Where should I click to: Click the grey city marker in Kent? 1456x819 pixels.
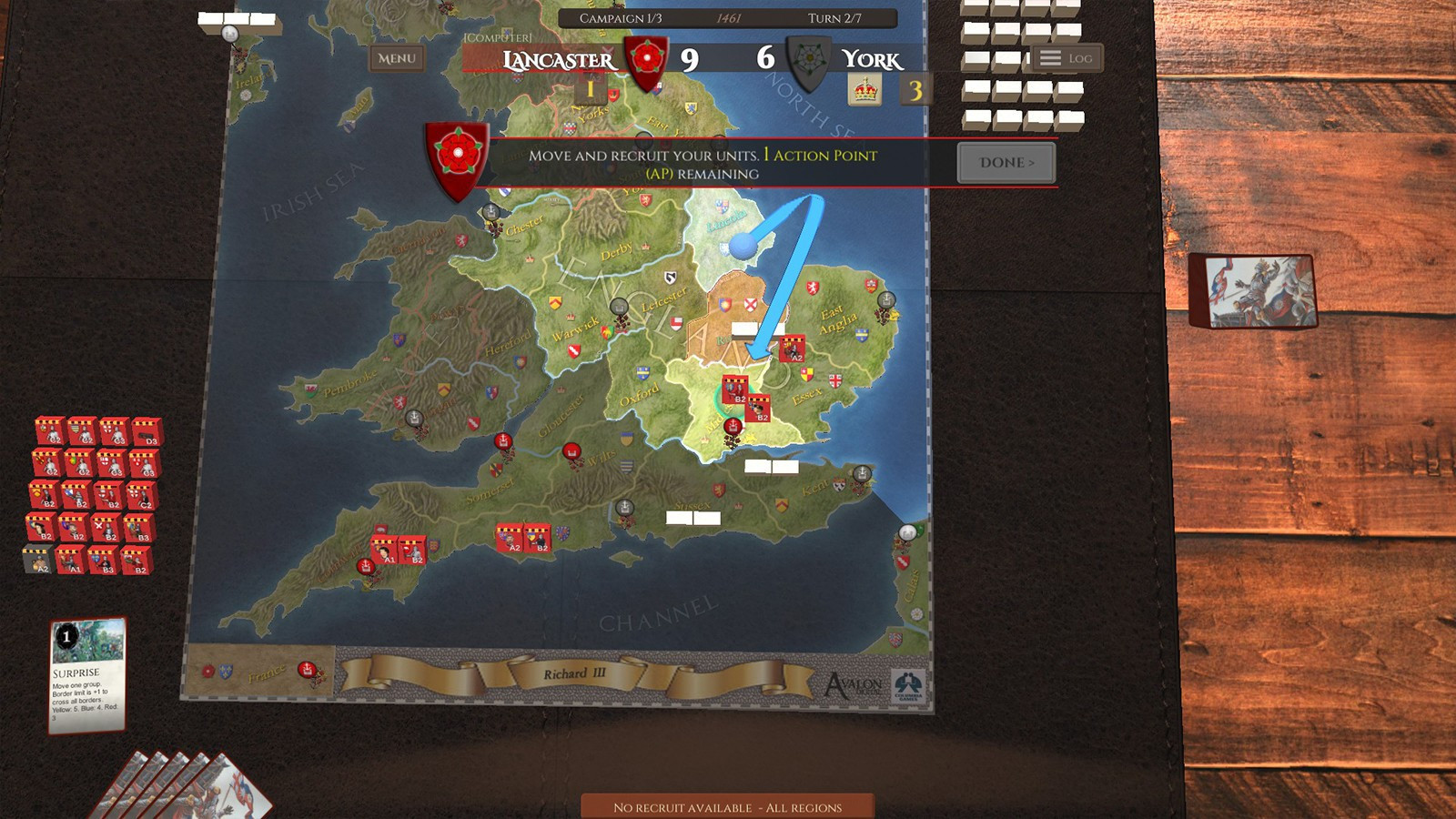(x=862, y=474)
